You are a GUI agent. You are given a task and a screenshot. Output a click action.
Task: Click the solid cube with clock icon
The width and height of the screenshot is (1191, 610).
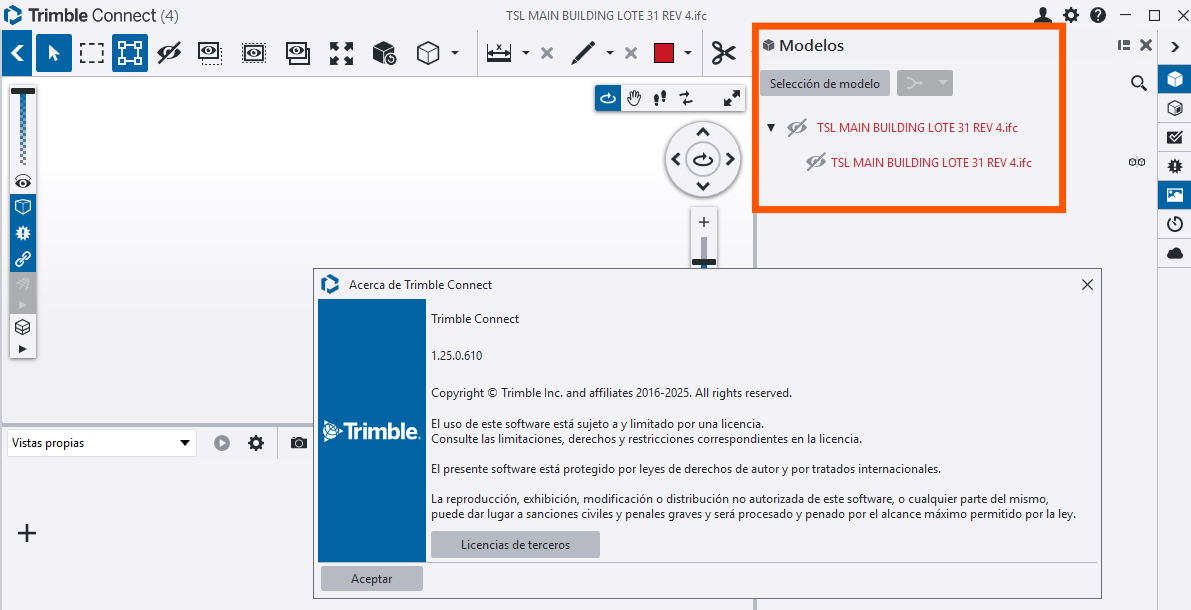click(x=384, y=53)
